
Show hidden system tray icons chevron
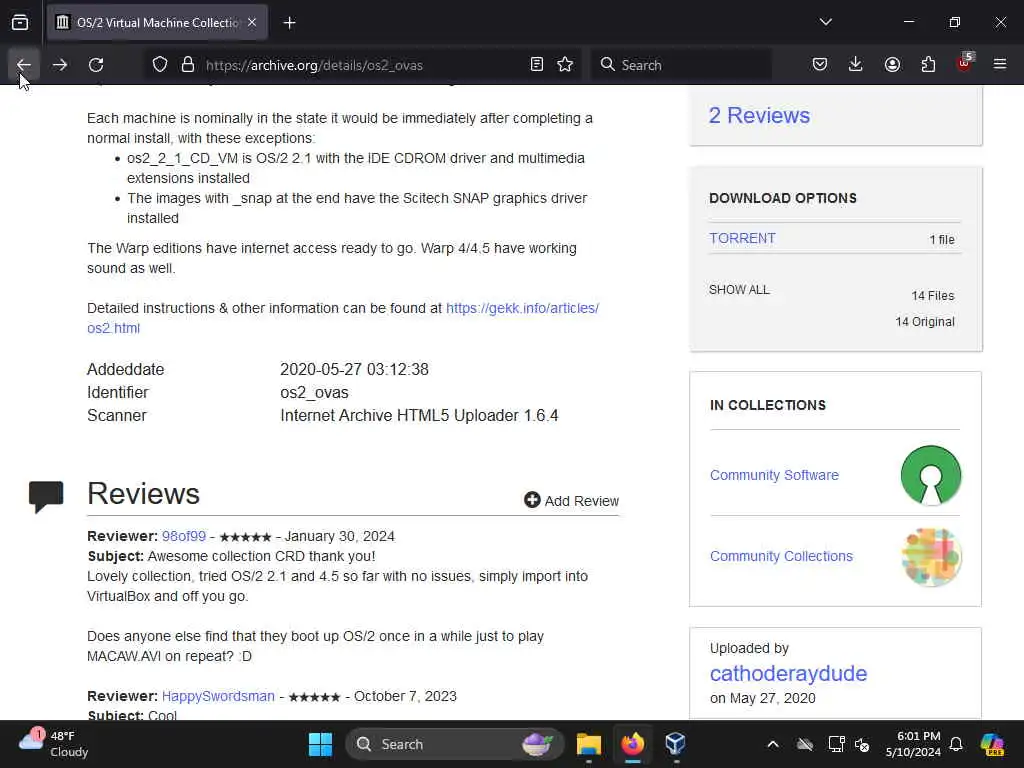tap(773, 744)
